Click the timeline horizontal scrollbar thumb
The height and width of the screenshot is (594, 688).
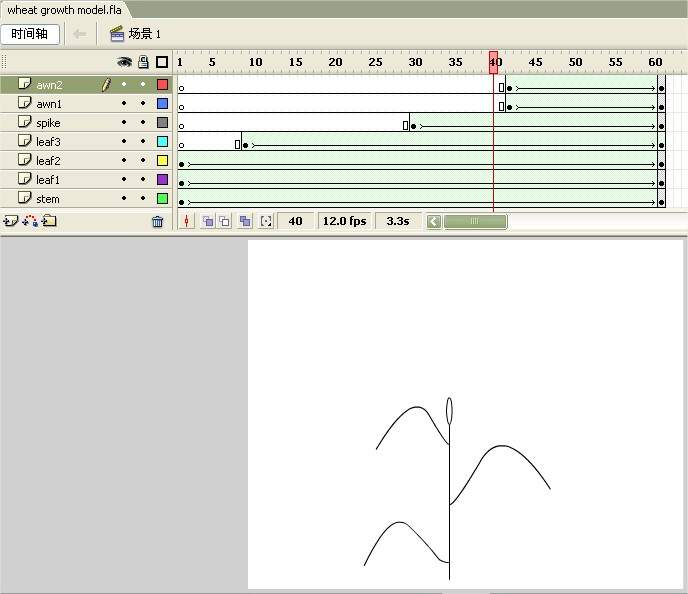[x=475, y=222]
